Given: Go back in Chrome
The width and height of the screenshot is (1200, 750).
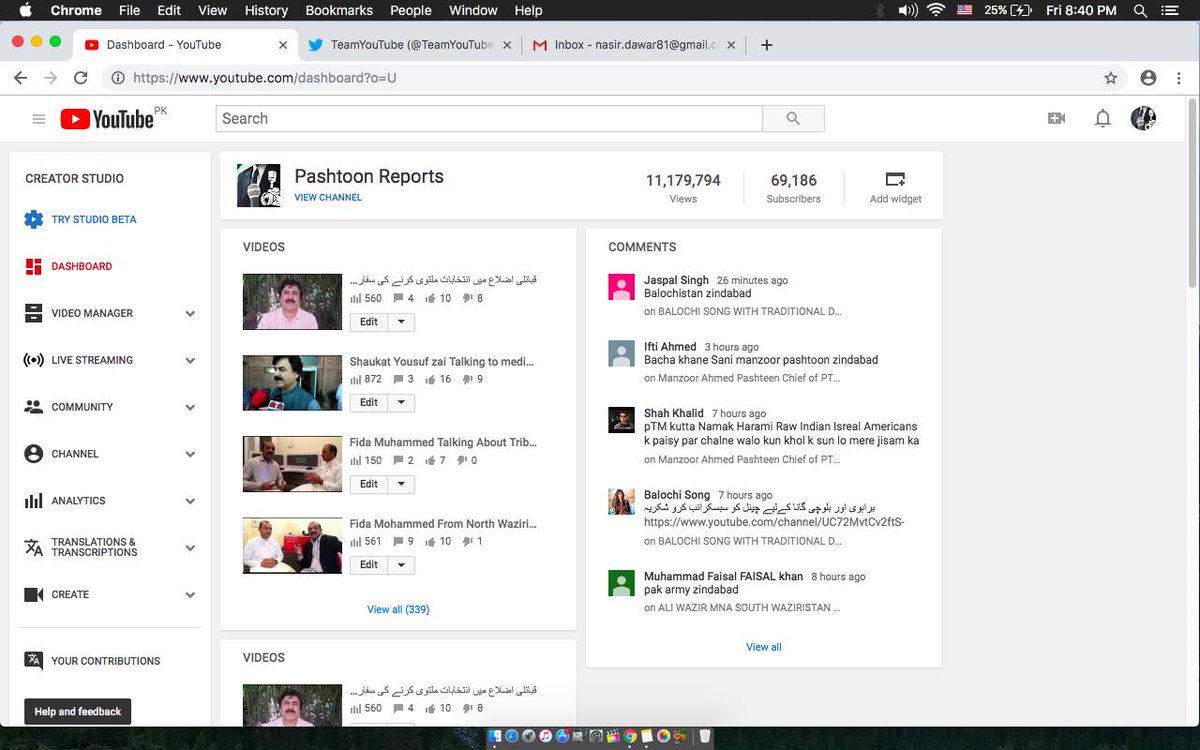Looking at the screenshot, I should click(22, 78).
